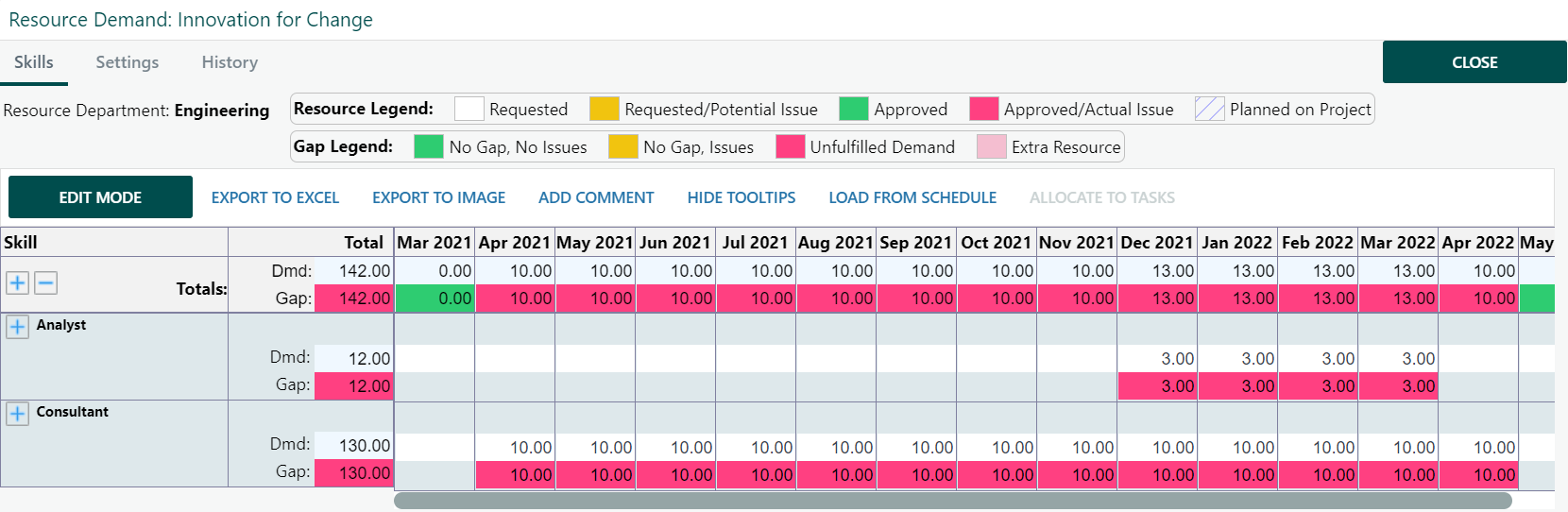Image resolution: width=1568 pixels, height=512 pixels.
Task: Expand the Analyst skill row
Action: [17, 327]
